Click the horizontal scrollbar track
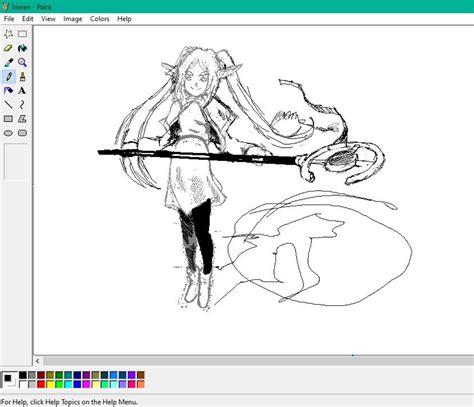This screenshot has width=474, height=407. (258, 361)
